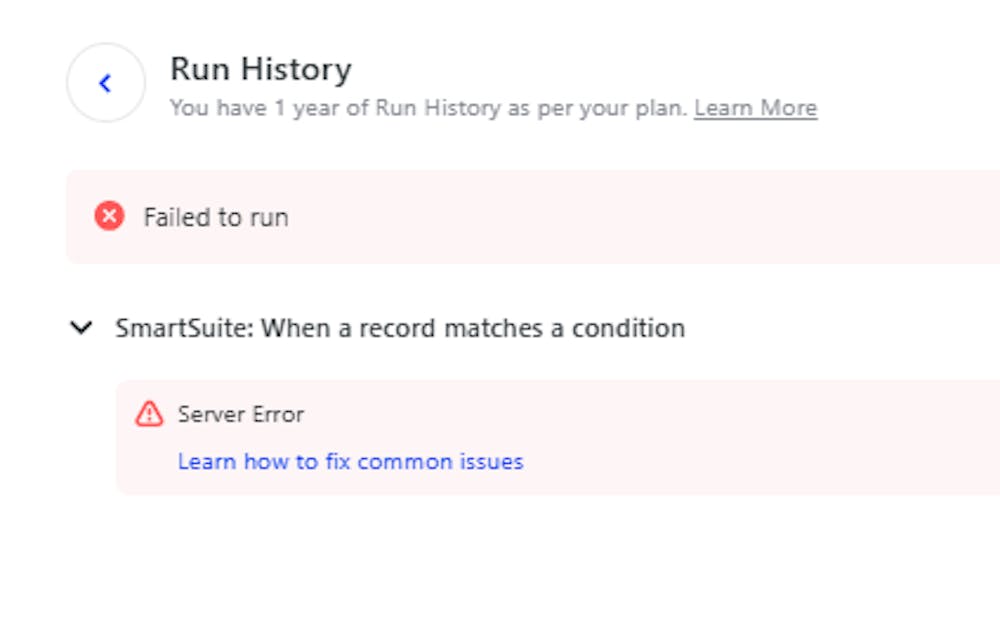Viewport: 1000px width, 632px height.
Task: Click the Failed to run banner background
Action: [600, 216]
